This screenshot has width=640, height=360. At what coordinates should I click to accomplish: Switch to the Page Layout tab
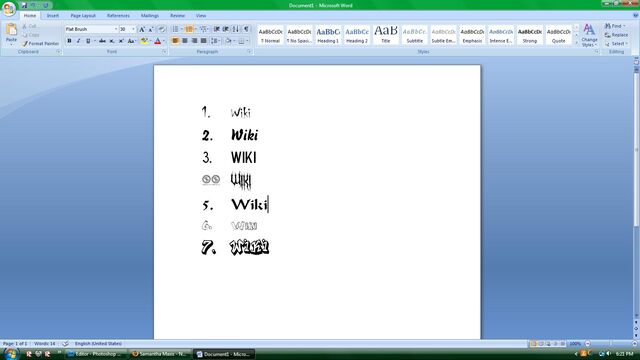[x=83, y=16]
